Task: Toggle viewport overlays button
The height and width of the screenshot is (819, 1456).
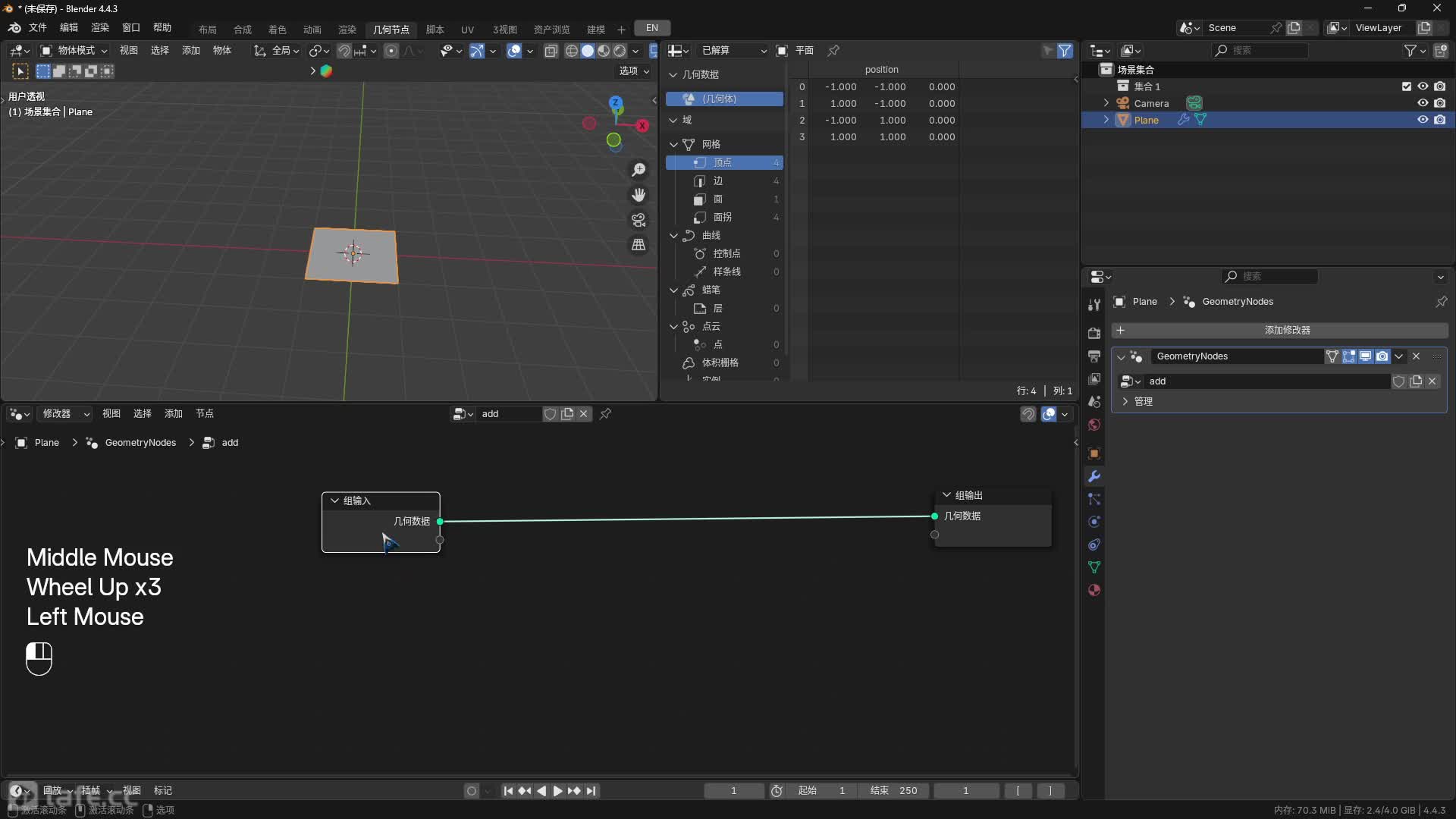Action: [x=514, y=51]
